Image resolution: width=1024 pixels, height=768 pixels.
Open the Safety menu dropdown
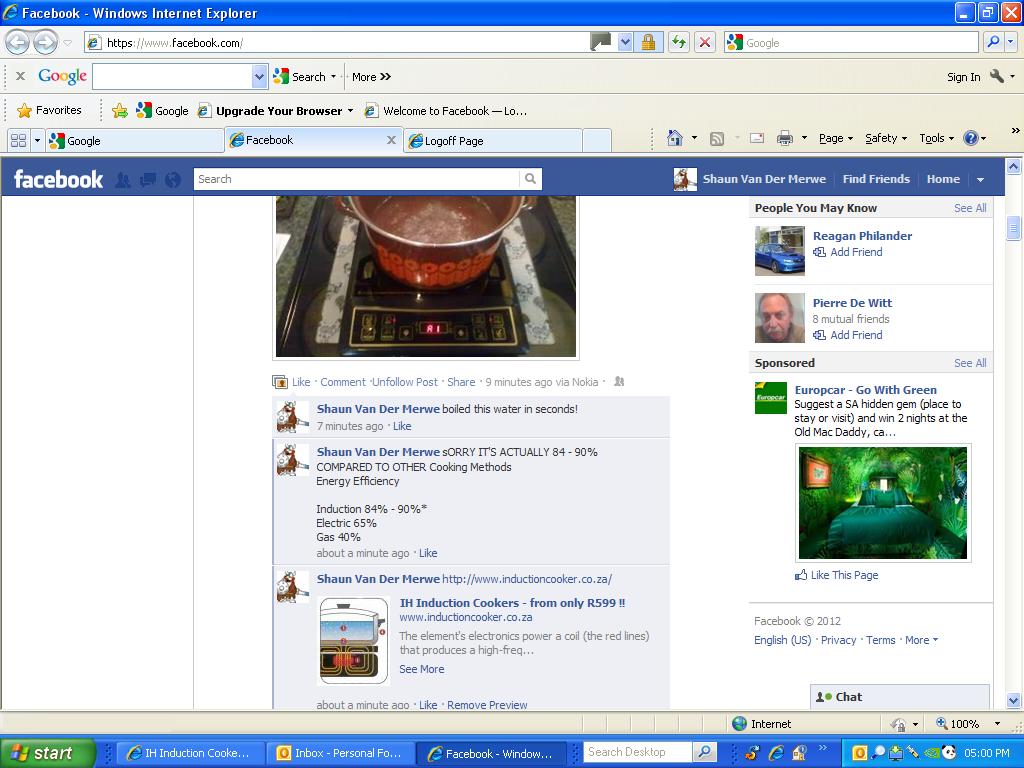point(885,139)
